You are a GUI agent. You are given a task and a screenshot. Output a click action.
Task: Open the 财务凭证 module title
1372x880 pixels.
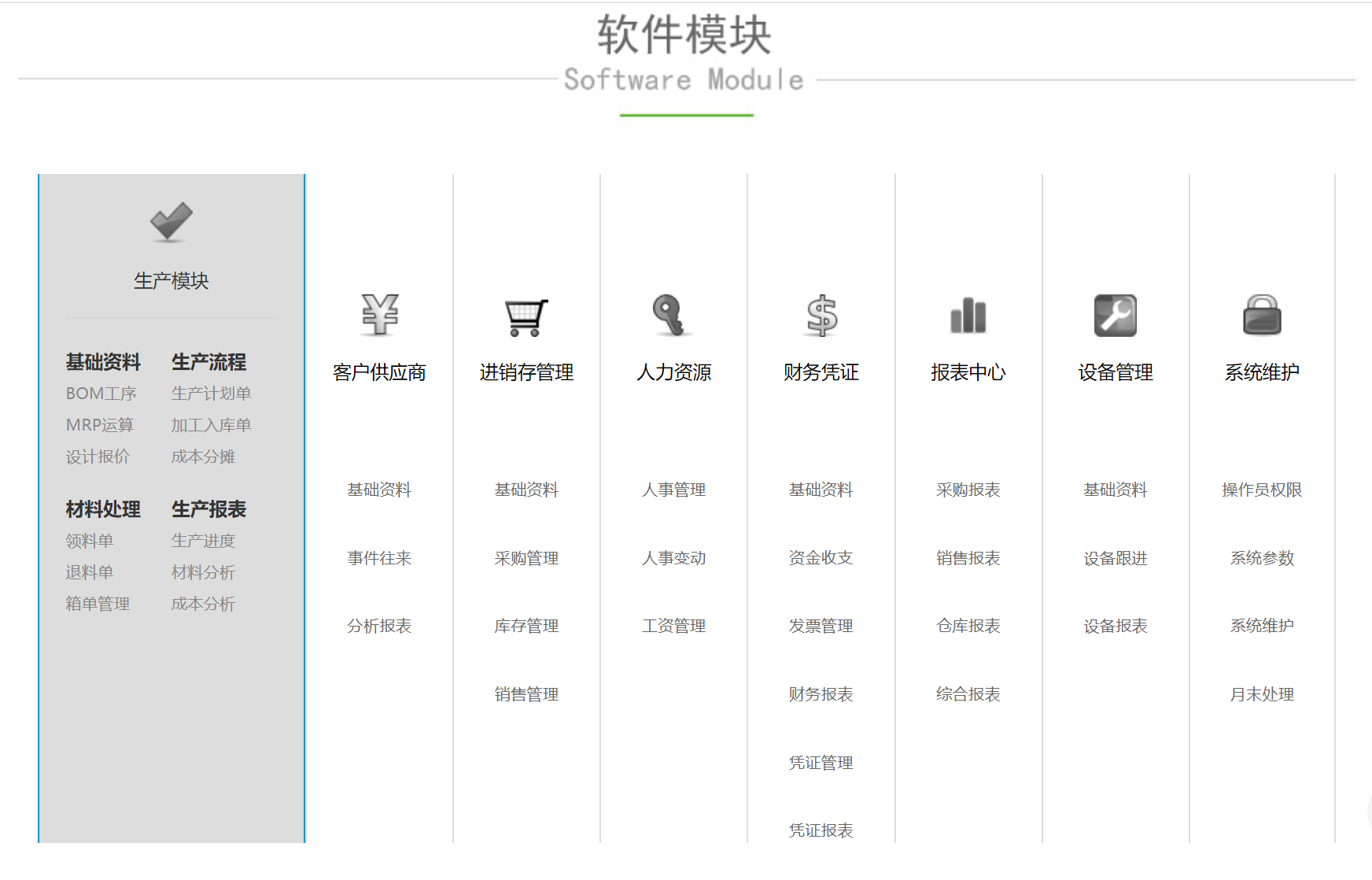821,372
